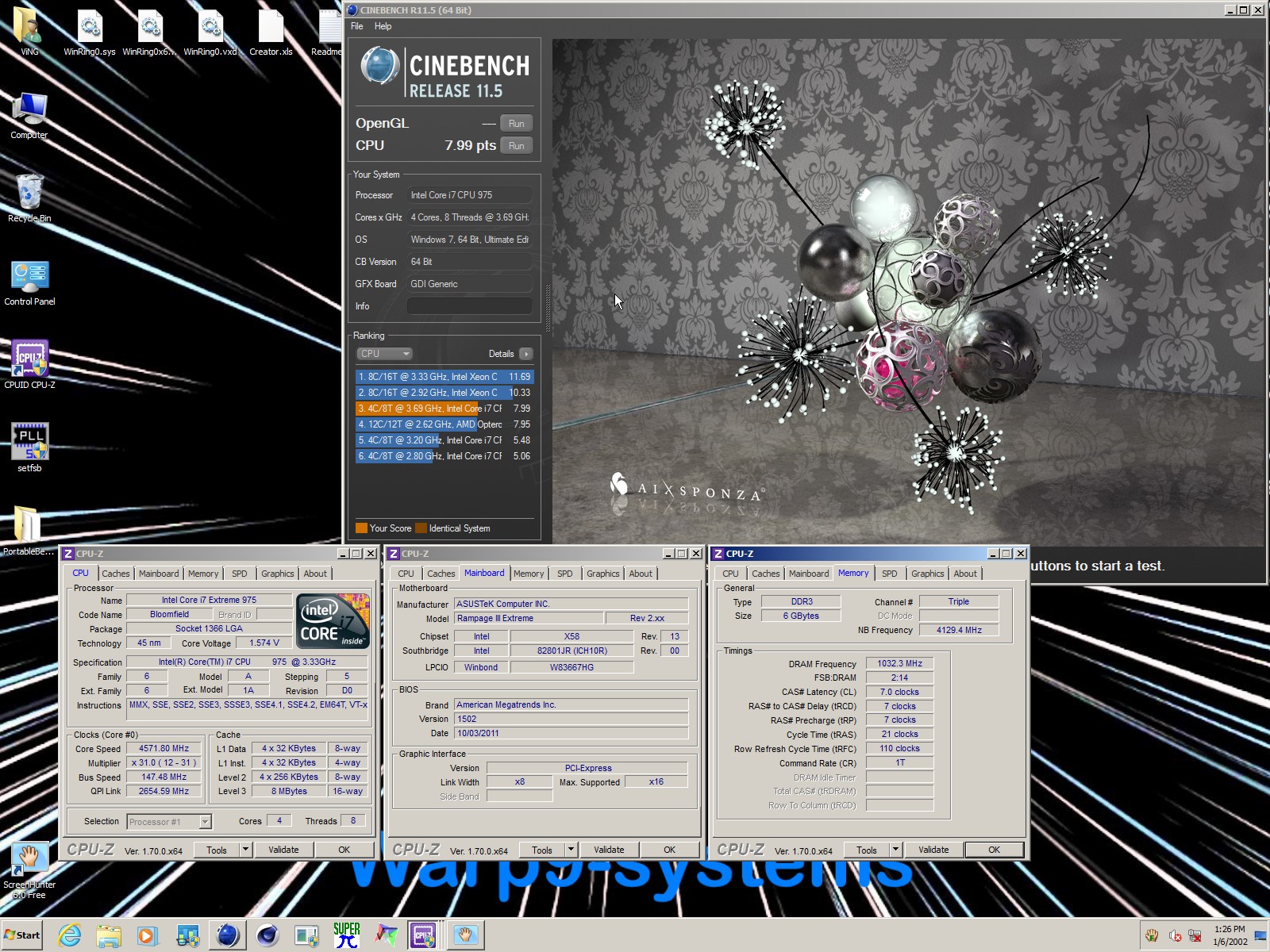Launch ScreenHunter 6.0 Free desktop shortcut
Viewport: 1270px width, 952px height.
click(29, 870)
